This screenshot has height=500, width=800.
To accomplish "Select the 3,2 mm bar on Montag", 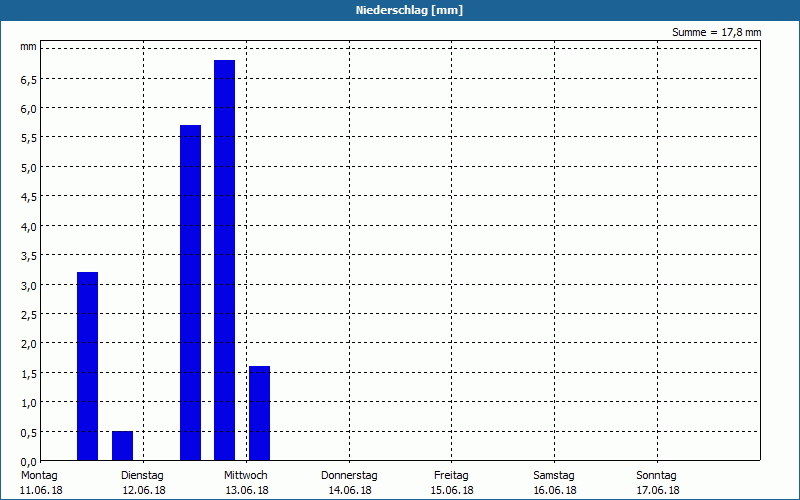I will pos(87,366).
